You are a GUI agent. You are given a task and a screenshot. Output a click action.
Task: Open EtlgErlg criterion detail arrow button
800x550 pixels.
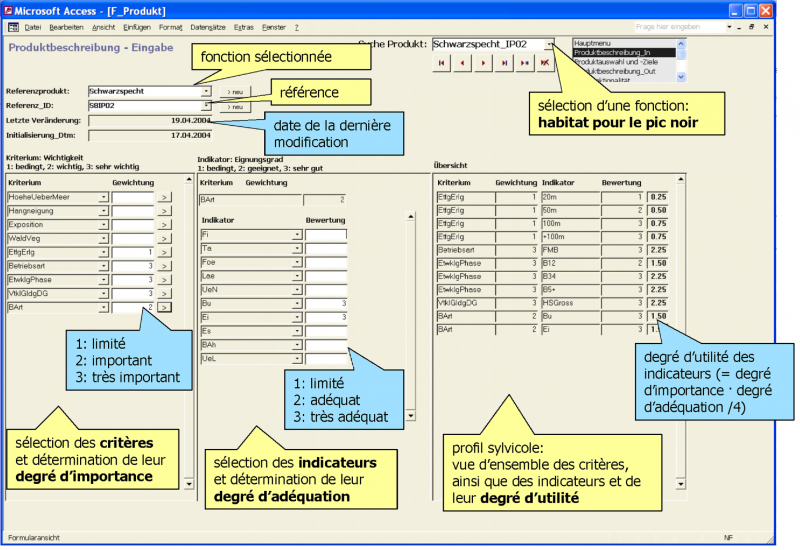[164, 253]
